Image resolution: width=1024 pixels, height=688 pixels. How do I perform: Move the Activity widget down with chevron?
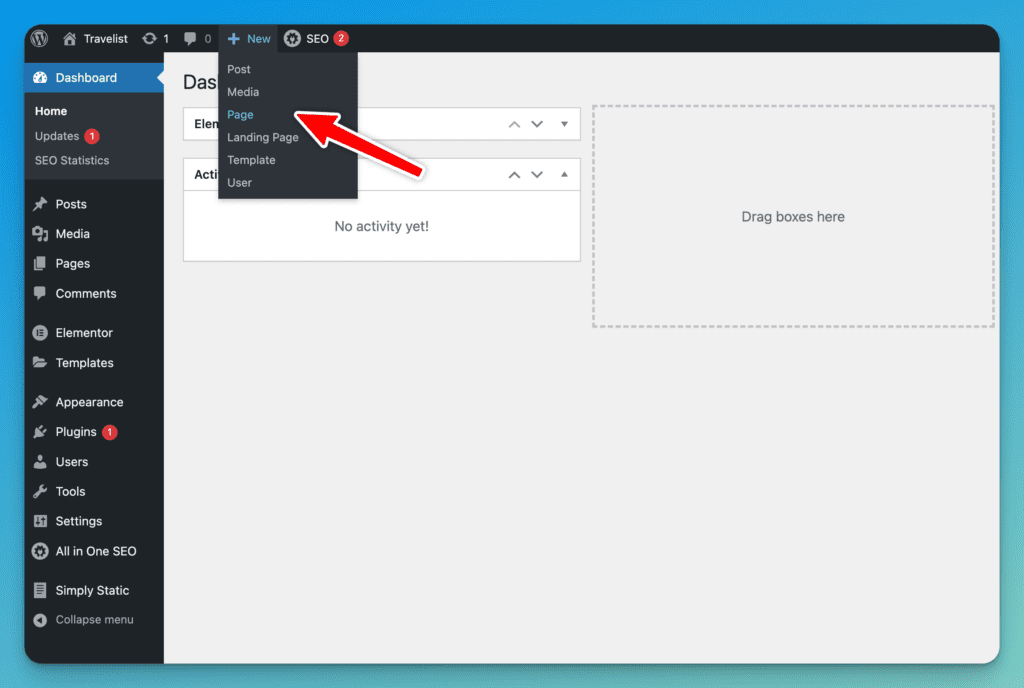[537, 174]
